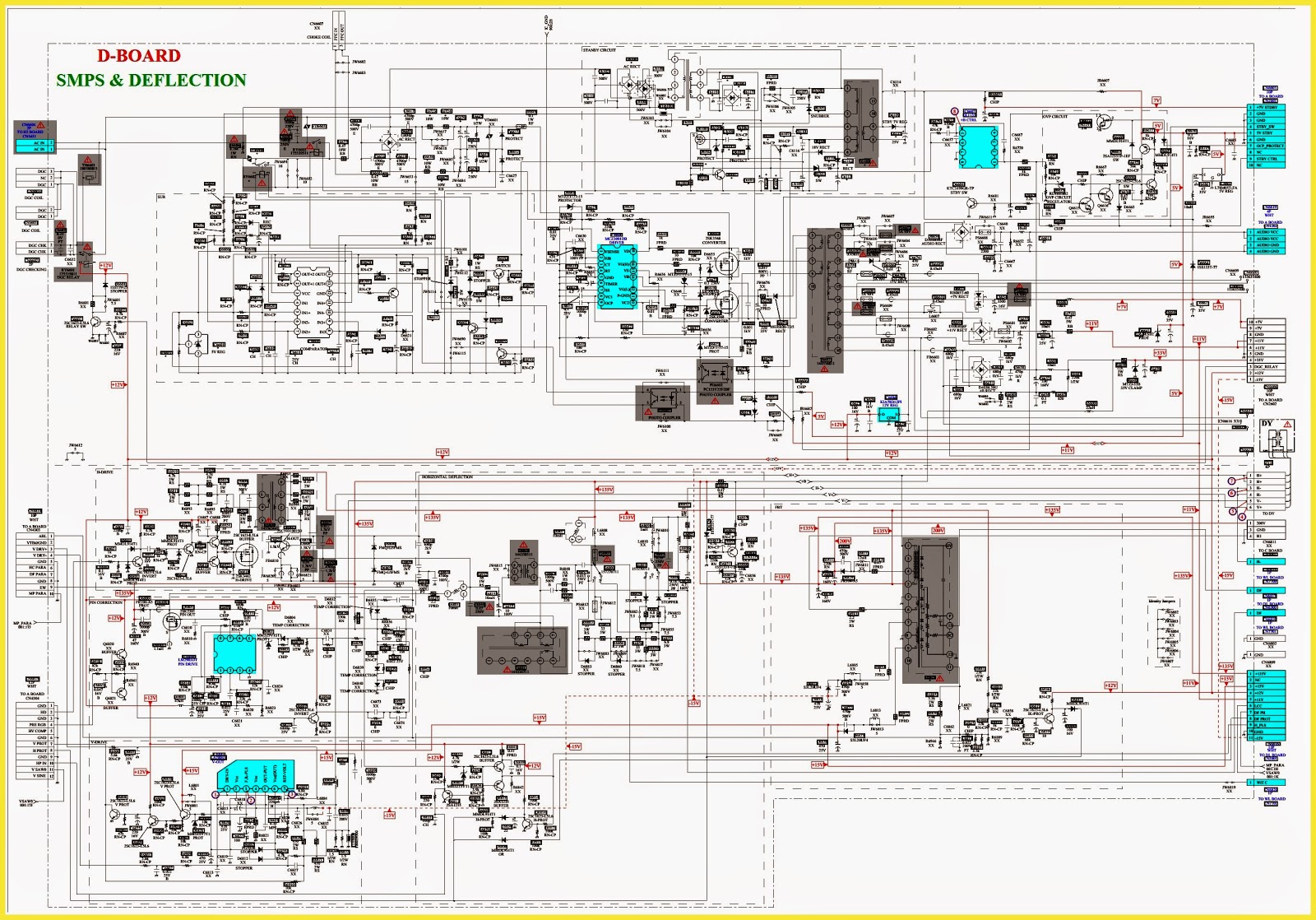
Task: Click the cyan V-OUT IC block
Action: click(x=255, y=777)
